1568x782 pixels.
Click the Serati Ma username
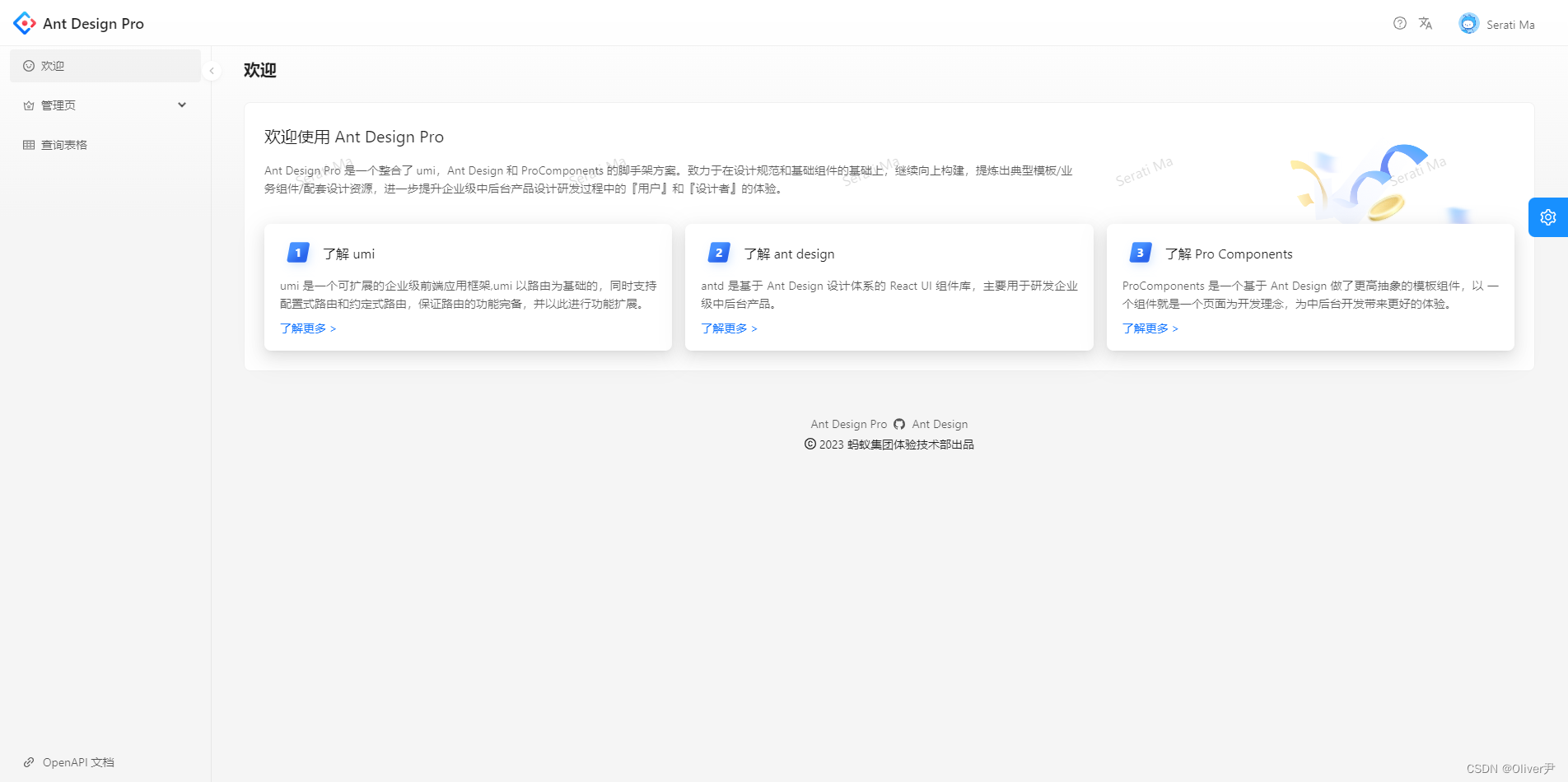1510,25
